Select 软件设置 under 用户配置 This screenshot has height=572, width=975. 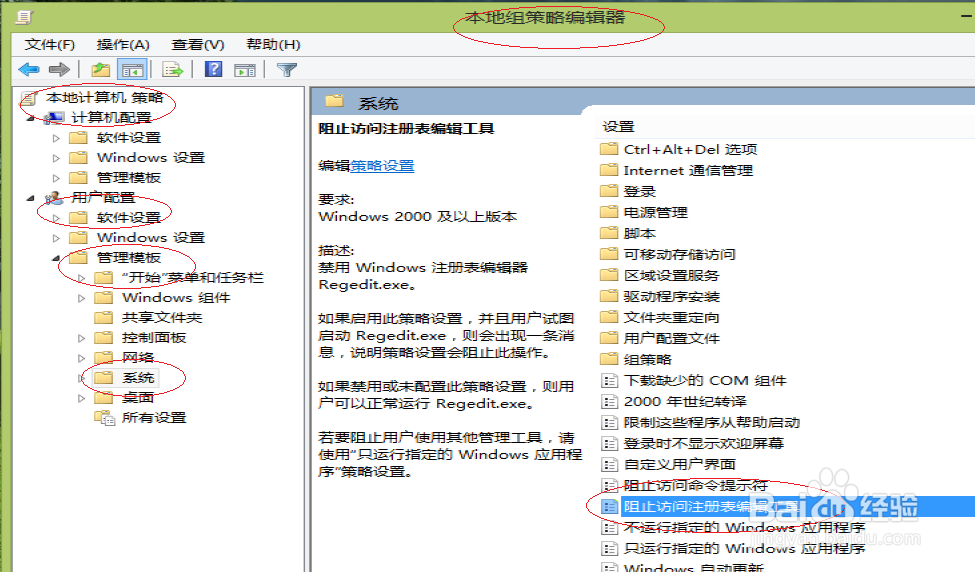pyautogui.click(x=129, y=218)
